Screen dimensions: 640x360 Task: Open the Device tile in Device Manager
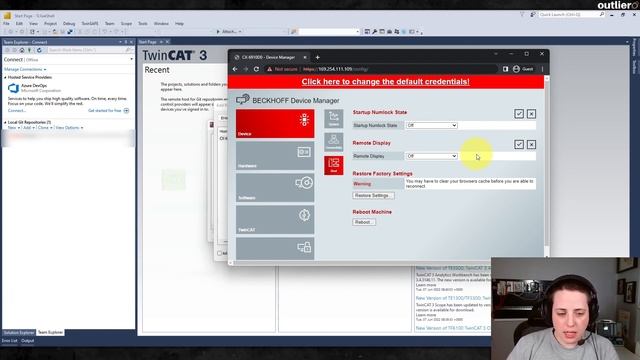(275, 124)
